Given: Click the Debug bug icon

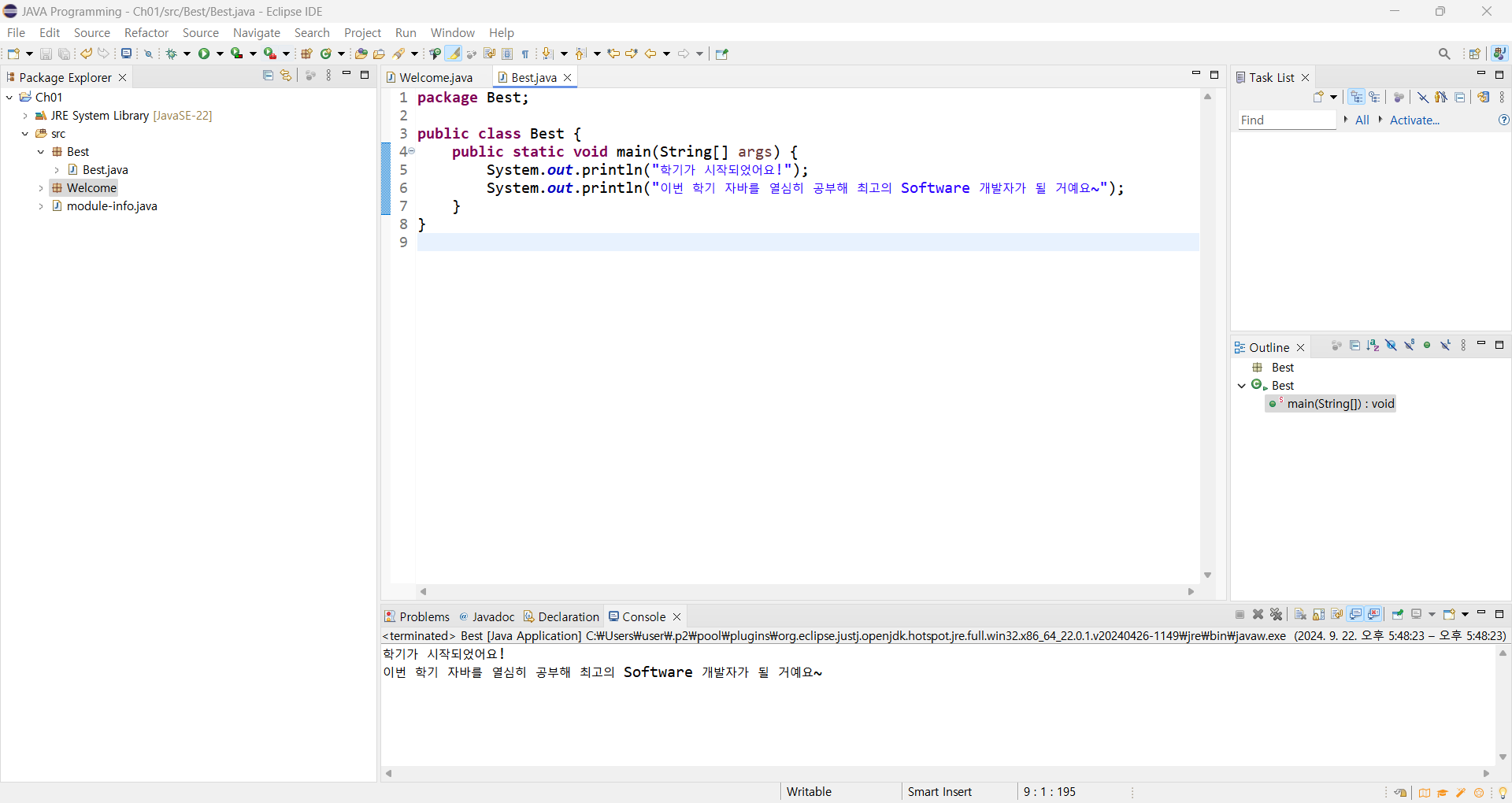Looking at the screenshot, I should tap(171, 54).
